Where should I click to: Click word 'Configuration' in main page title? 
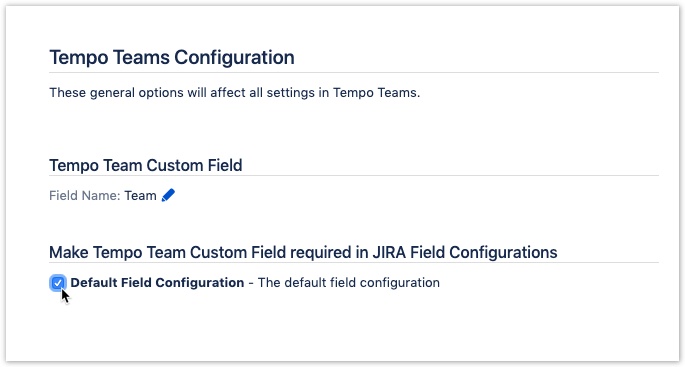pos(234,58)
